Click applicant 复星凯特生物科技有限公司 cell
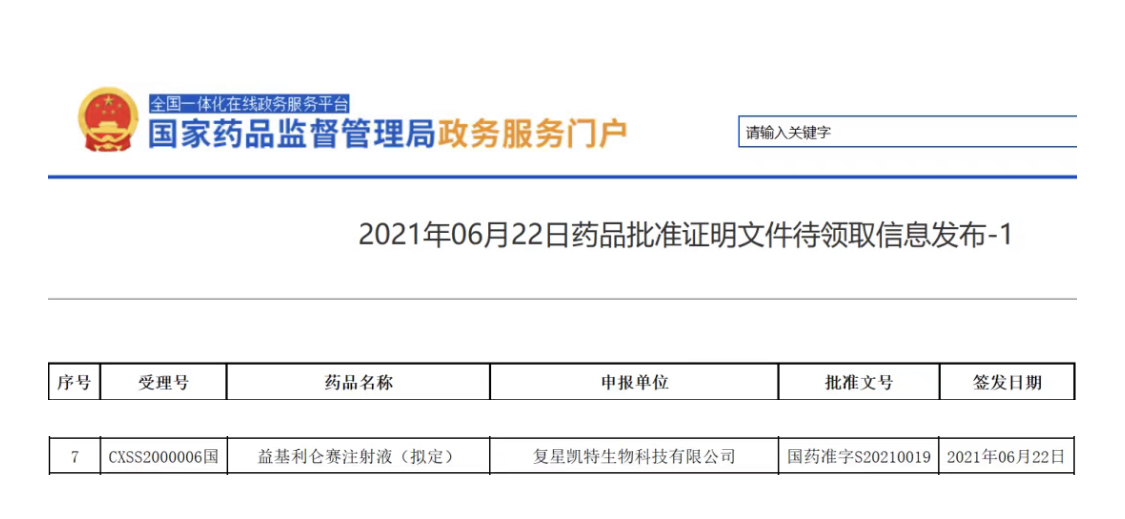The image size is (1125, 519). click(x=634, y=457)
